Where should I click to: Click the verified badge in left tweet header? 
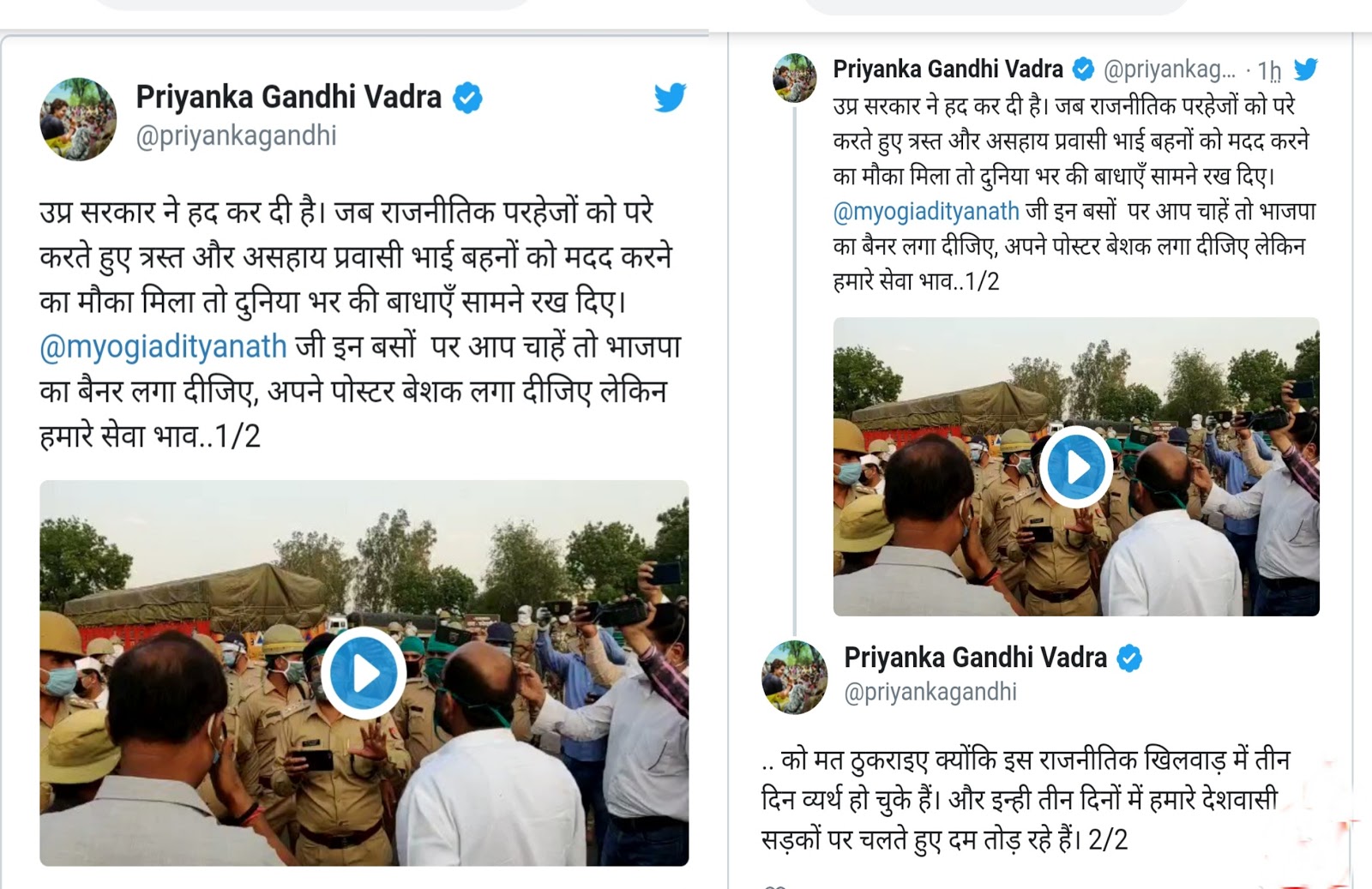(x=467, y=98)
